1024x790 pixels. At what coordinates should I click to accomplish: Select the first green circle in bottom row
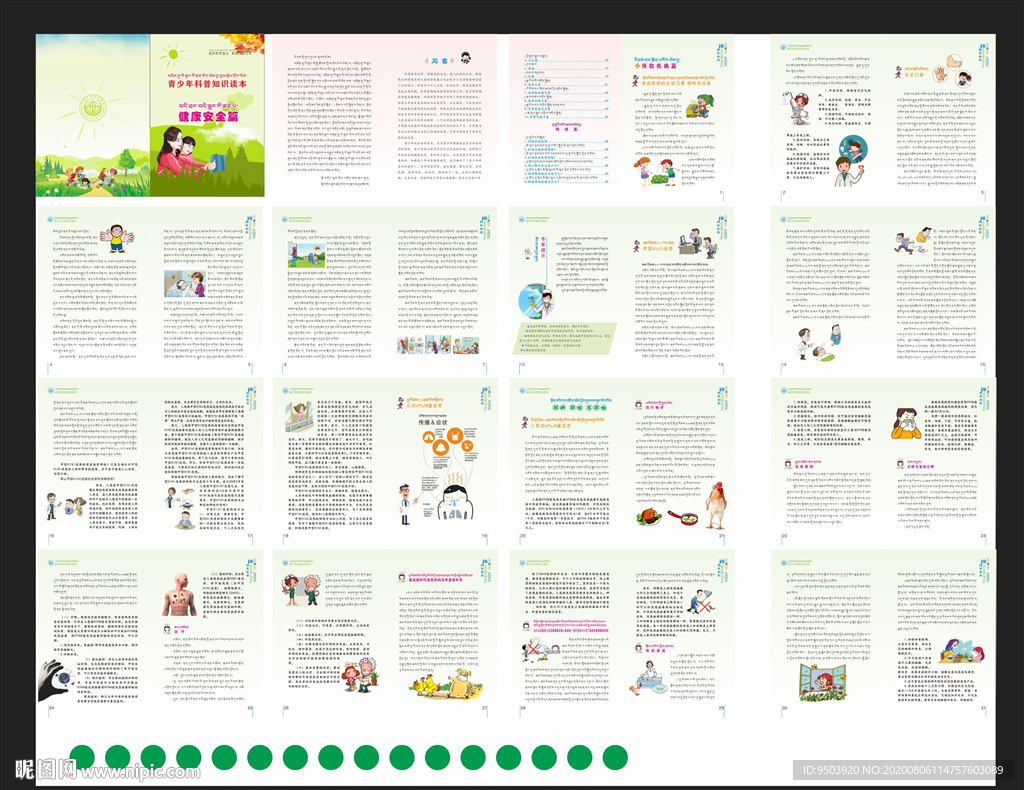click(82, 758)
